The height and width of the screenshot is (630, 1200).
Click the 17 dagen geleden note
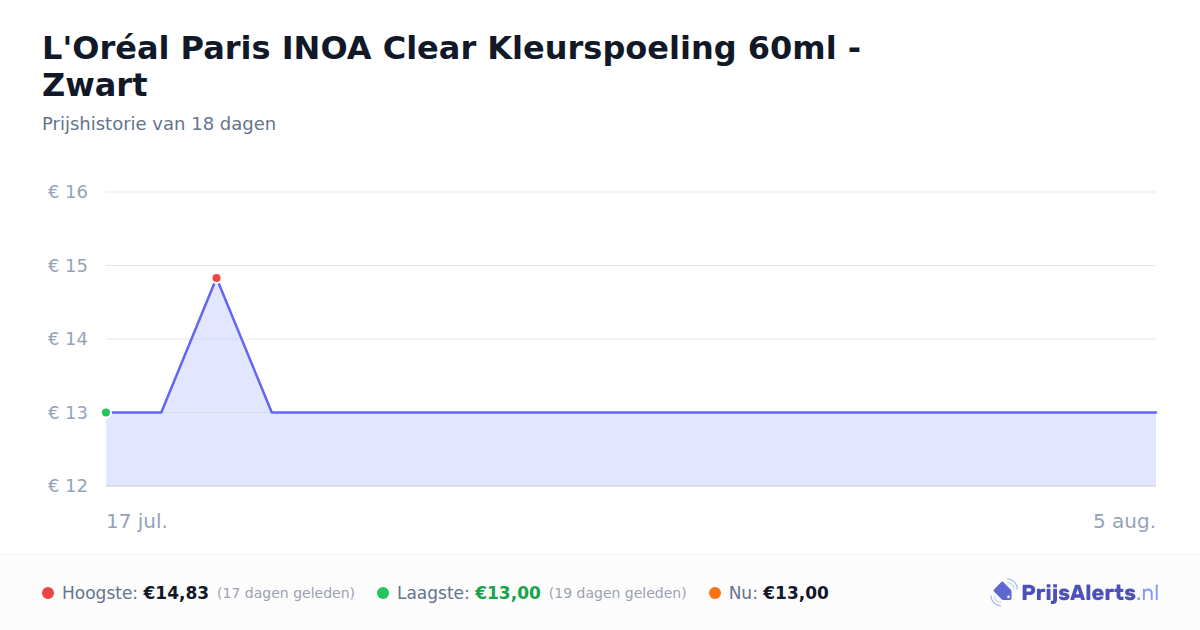tap(286, 593)
